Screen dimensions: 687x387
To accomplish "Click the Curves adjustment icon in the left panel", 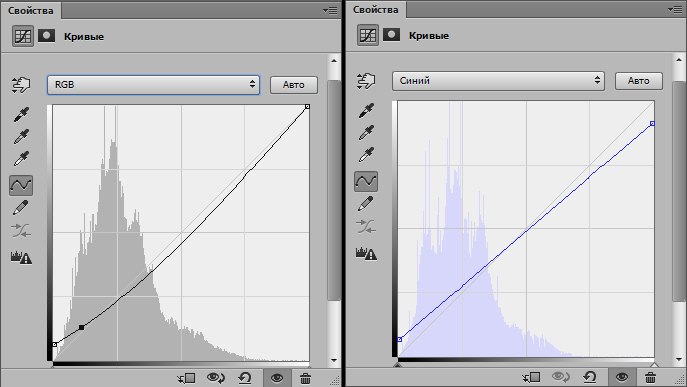I will pos(22,36).
